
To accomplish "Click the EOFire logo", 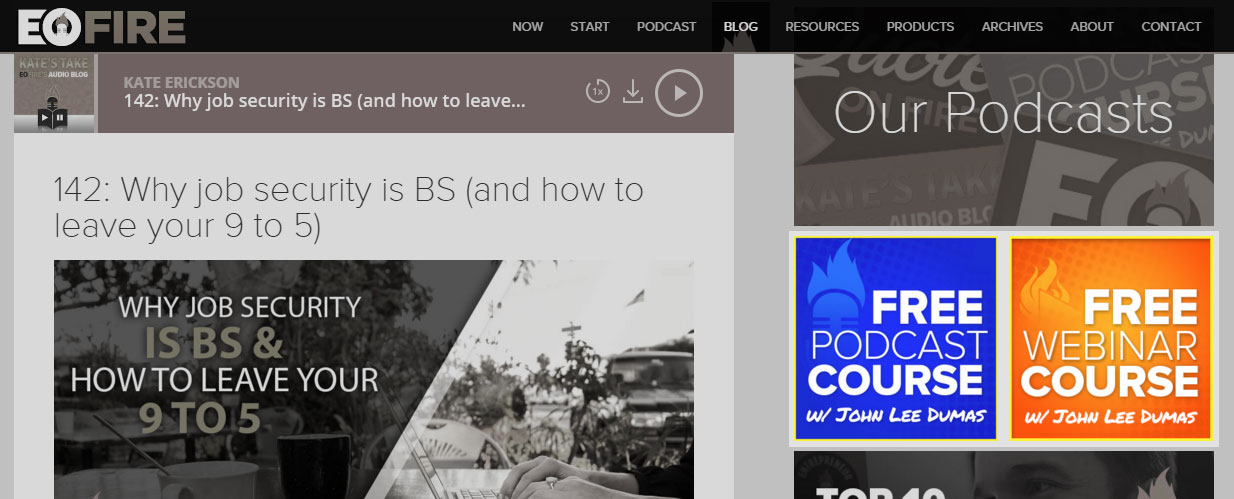I will tap(101, 27).
